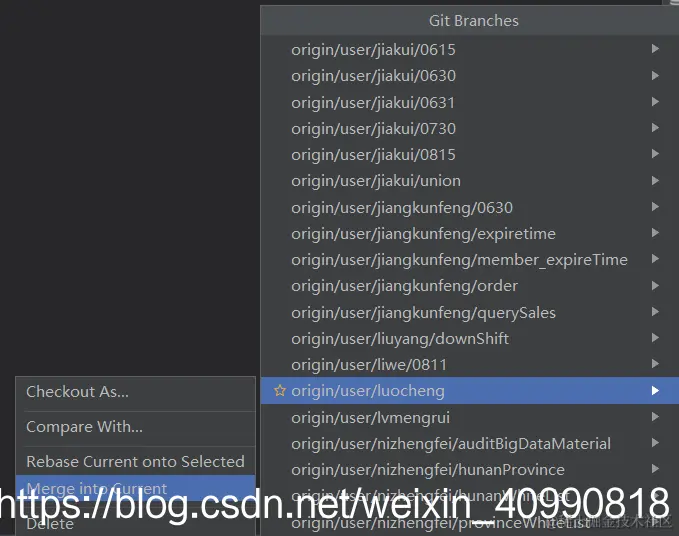Select branch origin/user/jiangkunfeng/expiretime
This screenshot has width=679, height=536.
pos(470,234)
